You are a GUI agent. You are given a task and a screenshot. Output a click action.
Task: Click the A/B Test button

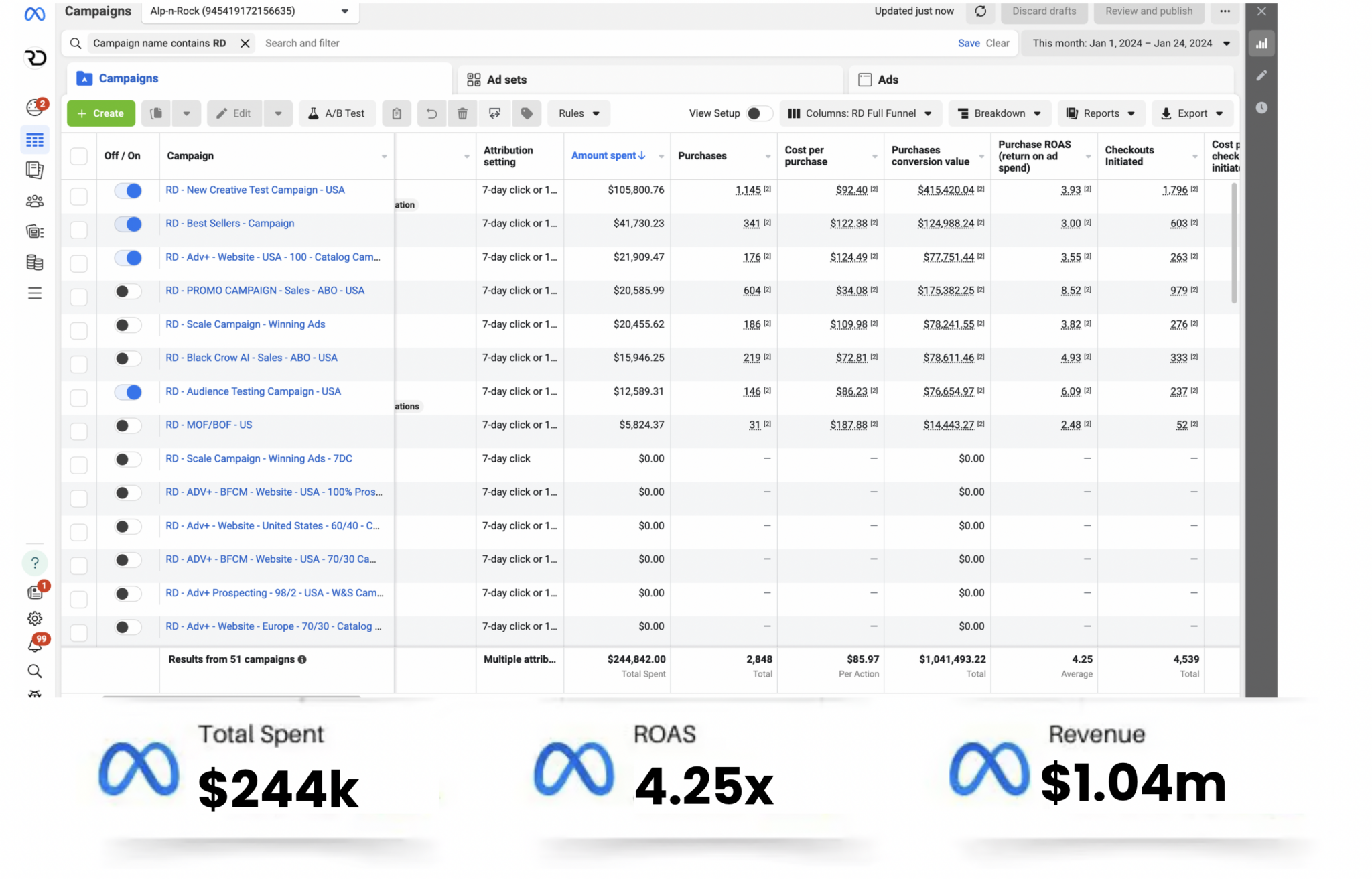(337, 113)
